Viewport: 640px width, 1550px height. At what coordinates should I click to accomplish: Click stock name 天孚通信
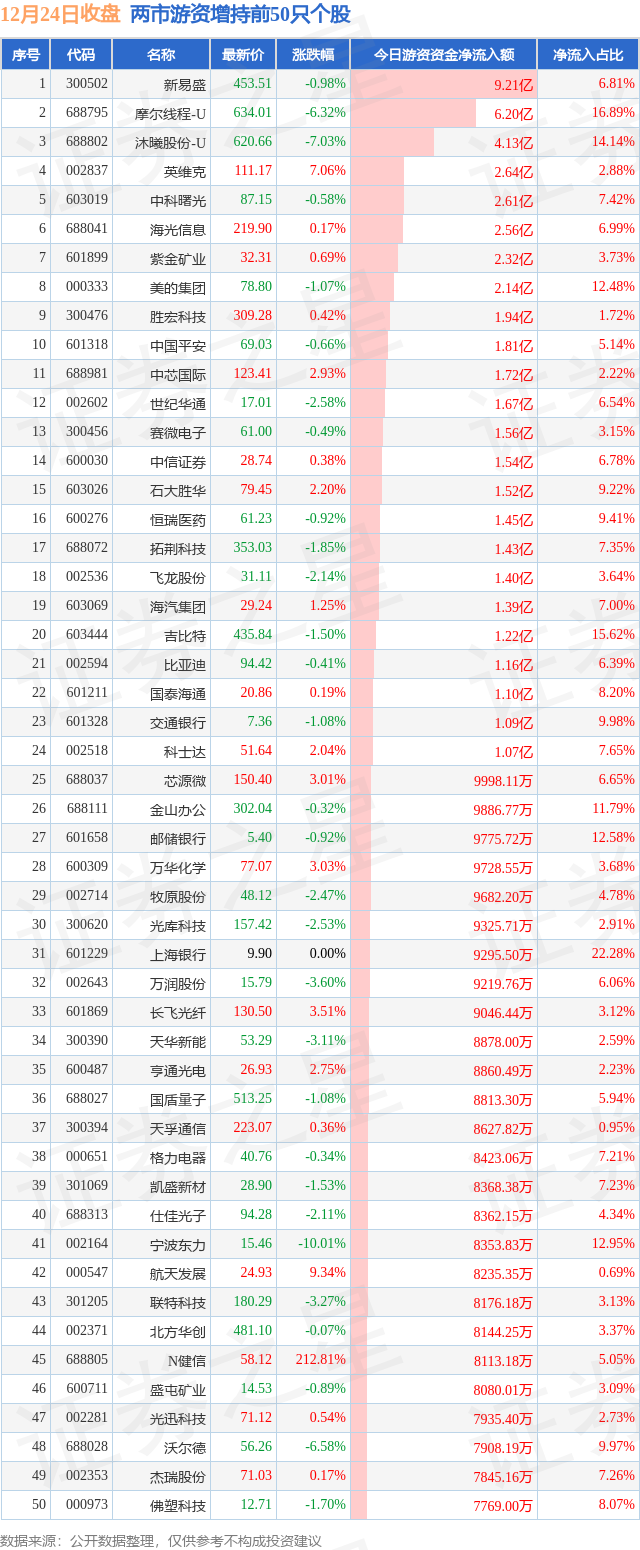tap(178, 1128)
